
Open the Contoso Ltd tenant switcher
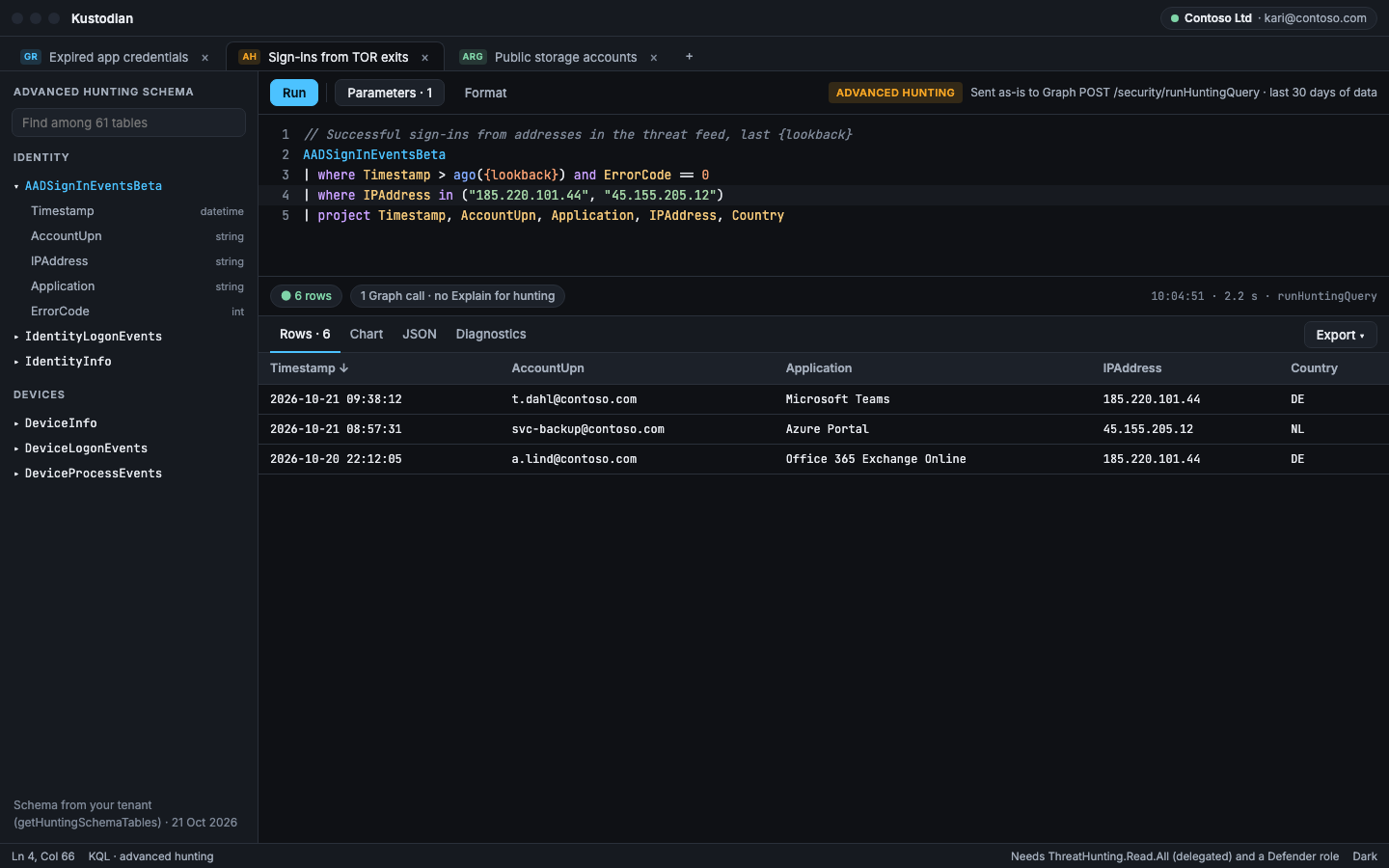[x=1267, y=18]
